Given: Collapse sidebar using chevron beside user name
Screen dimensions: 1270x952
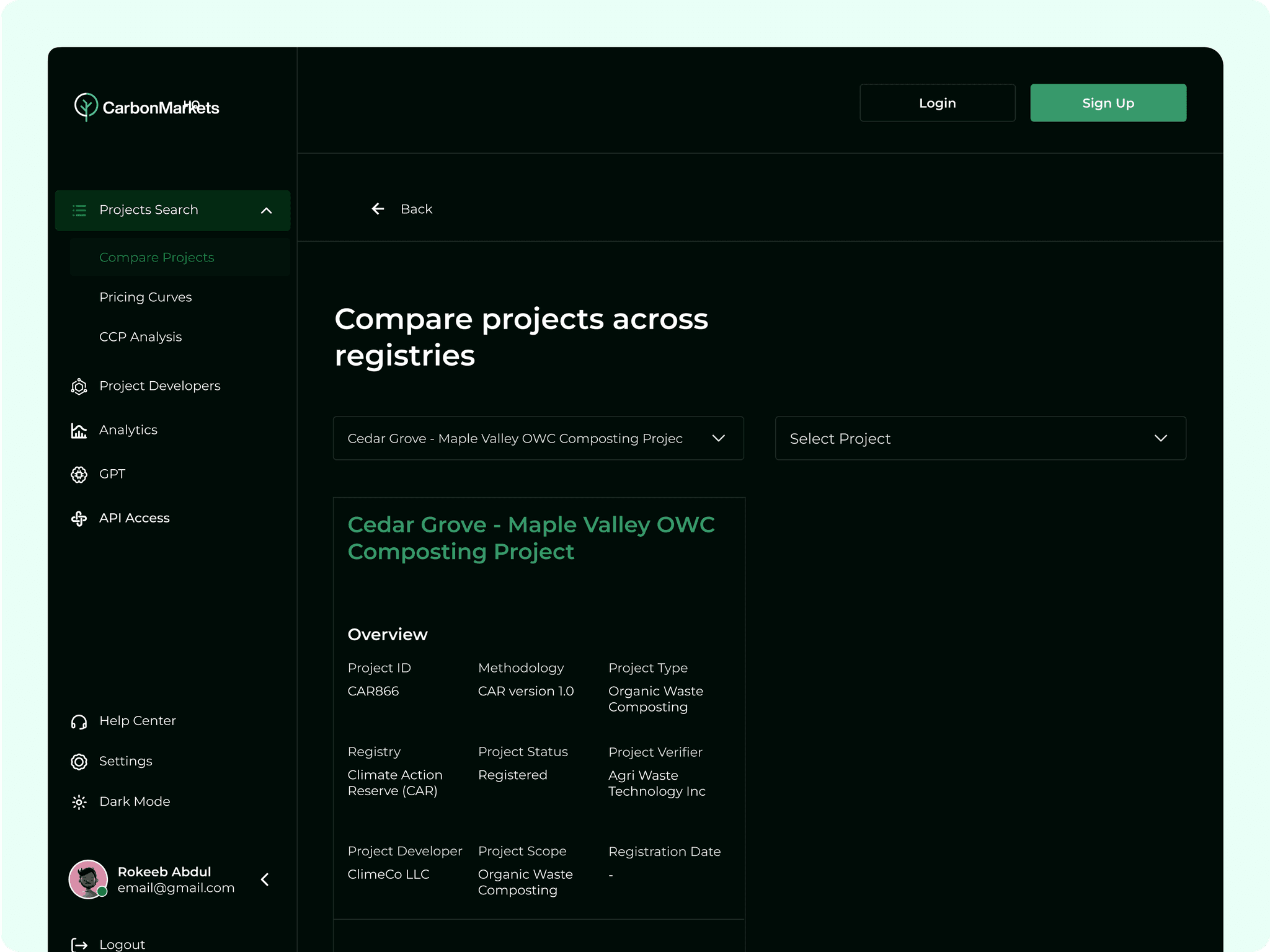Looking at the screenshot, I should (265, 879).
